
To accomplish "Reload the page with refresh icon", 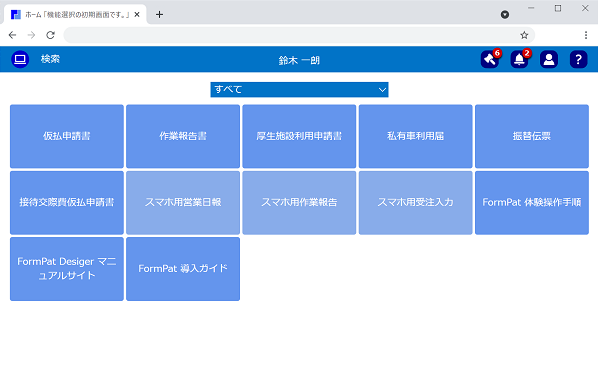I will coord(50,35).
